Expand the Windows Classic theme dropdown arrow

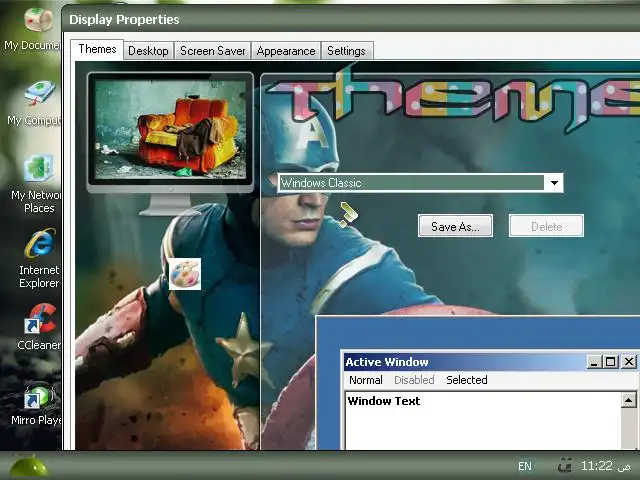tap(554, 183)
